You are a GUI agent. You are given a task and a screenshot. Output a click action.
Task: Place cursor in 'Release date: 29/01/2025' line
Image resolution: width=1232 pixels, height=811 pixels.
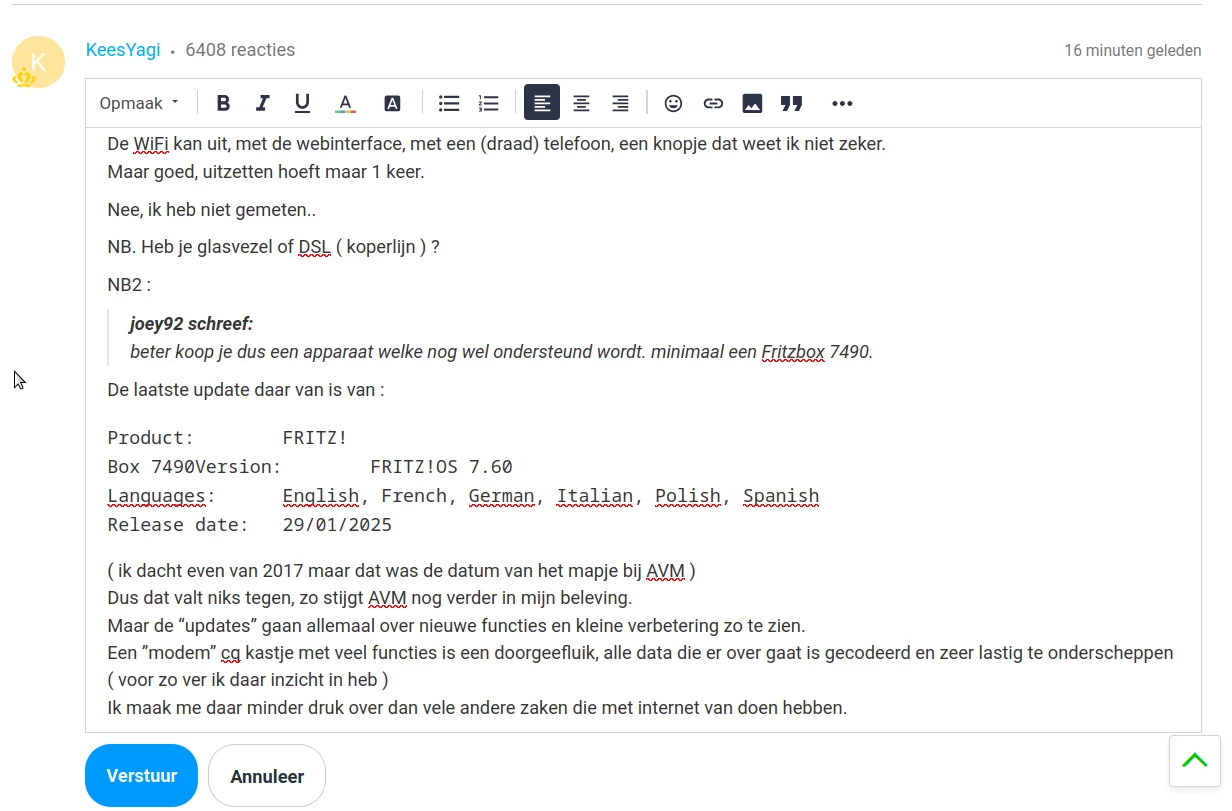(x=250, y=525)
